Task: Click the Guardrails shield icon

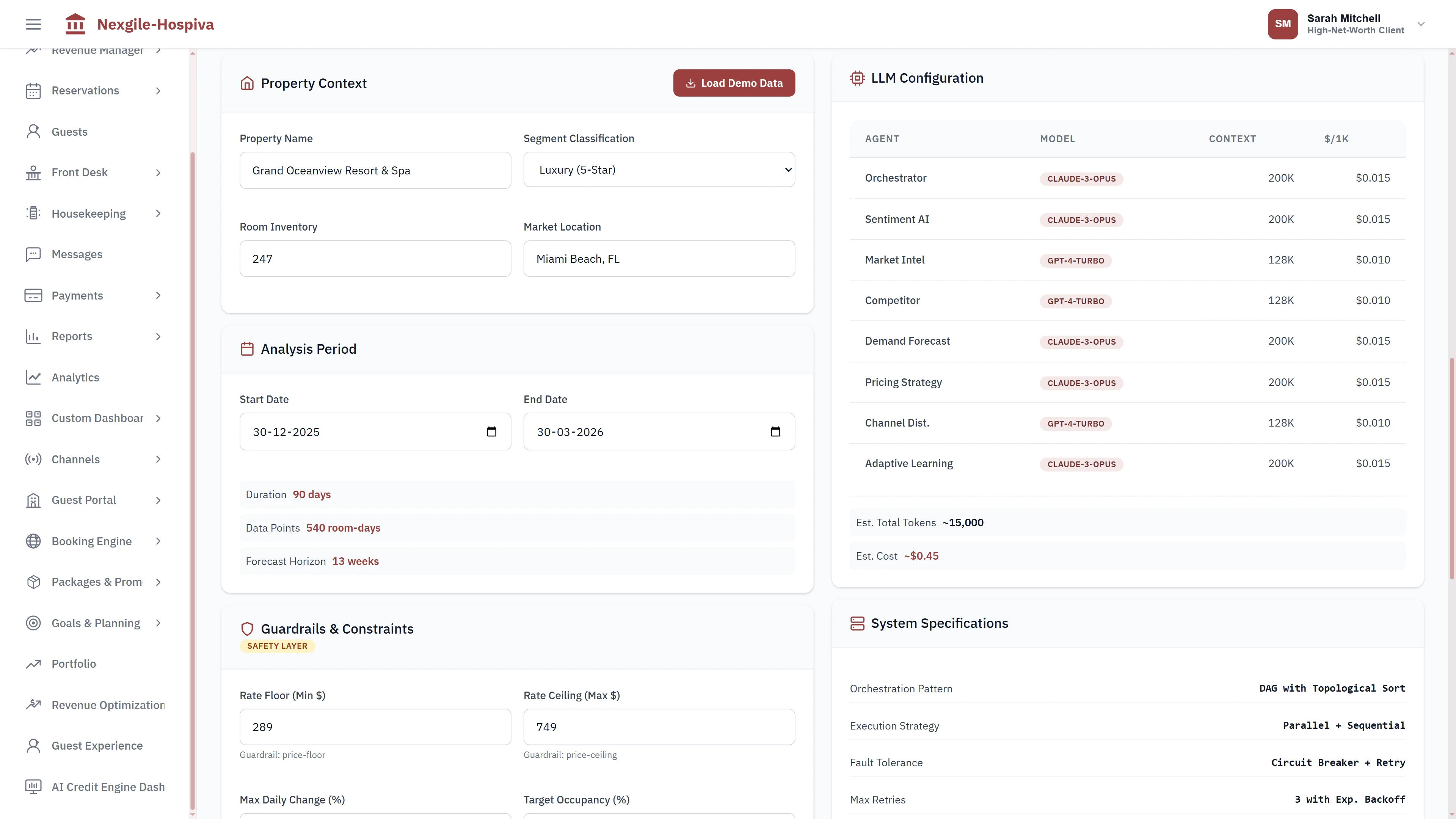Action: point(247,629)
